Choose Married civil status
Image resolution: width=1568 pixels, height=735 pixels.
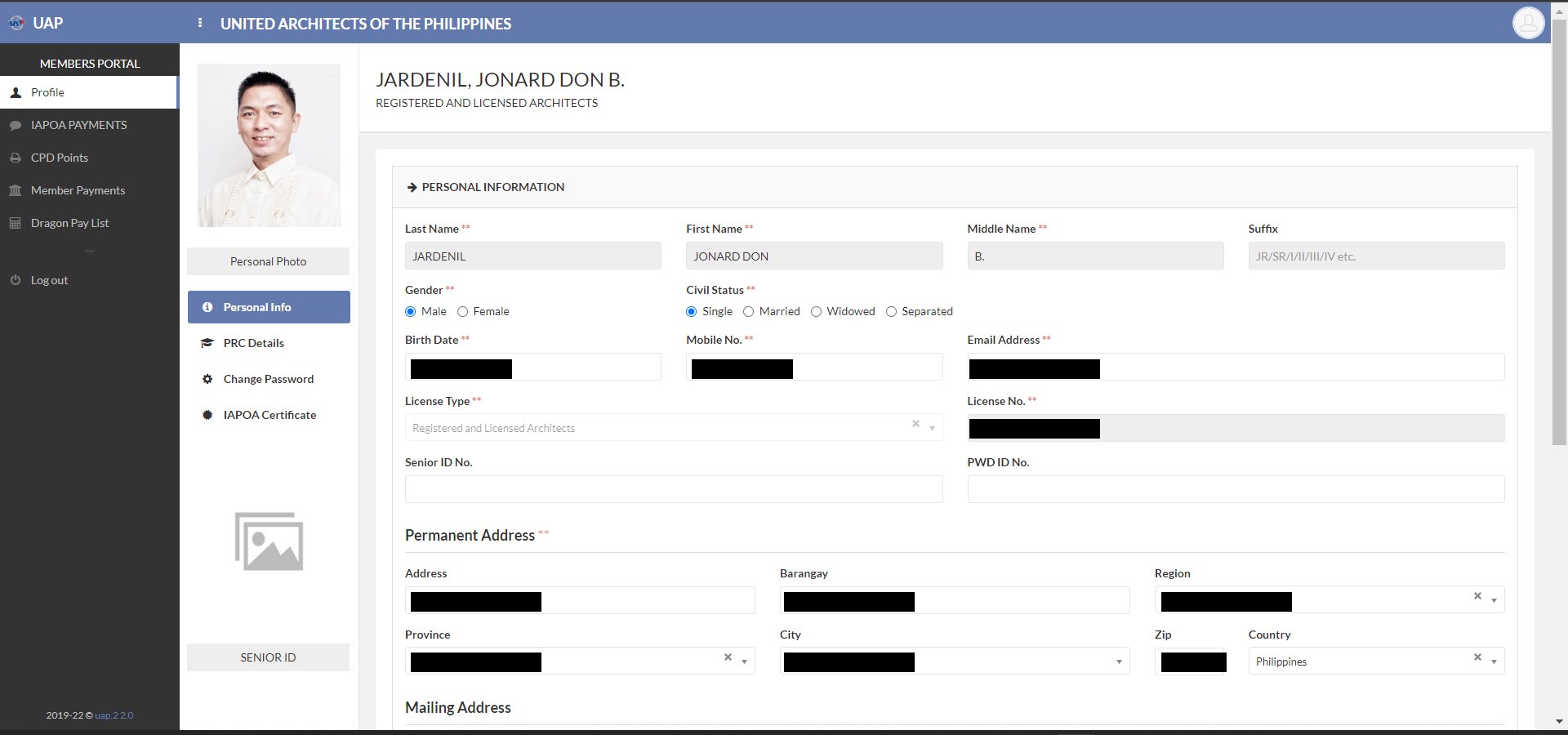coord(748,312)
